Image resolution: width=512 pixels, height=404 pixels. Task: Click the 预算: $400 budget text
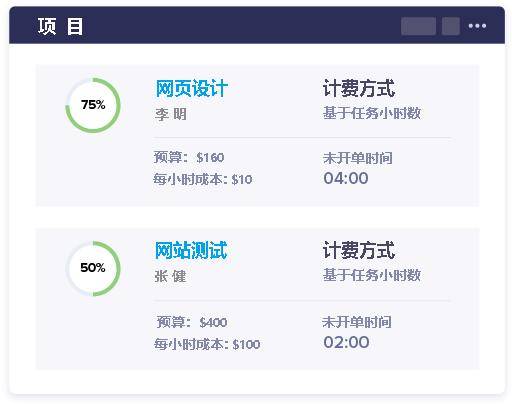coord(192,322)
